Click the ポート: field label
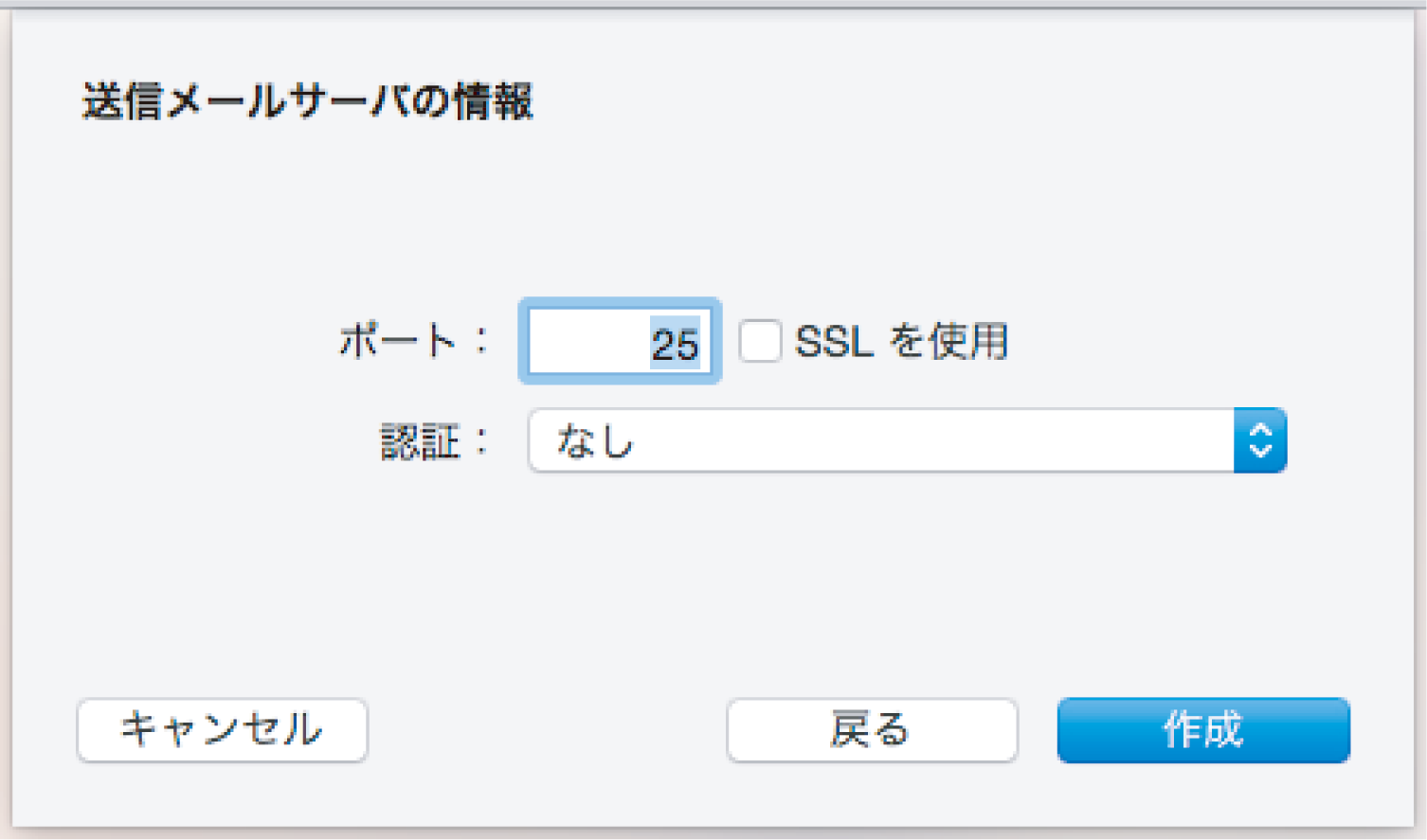Viewport: 1427px width, 840px height. (x=414, y=340)
